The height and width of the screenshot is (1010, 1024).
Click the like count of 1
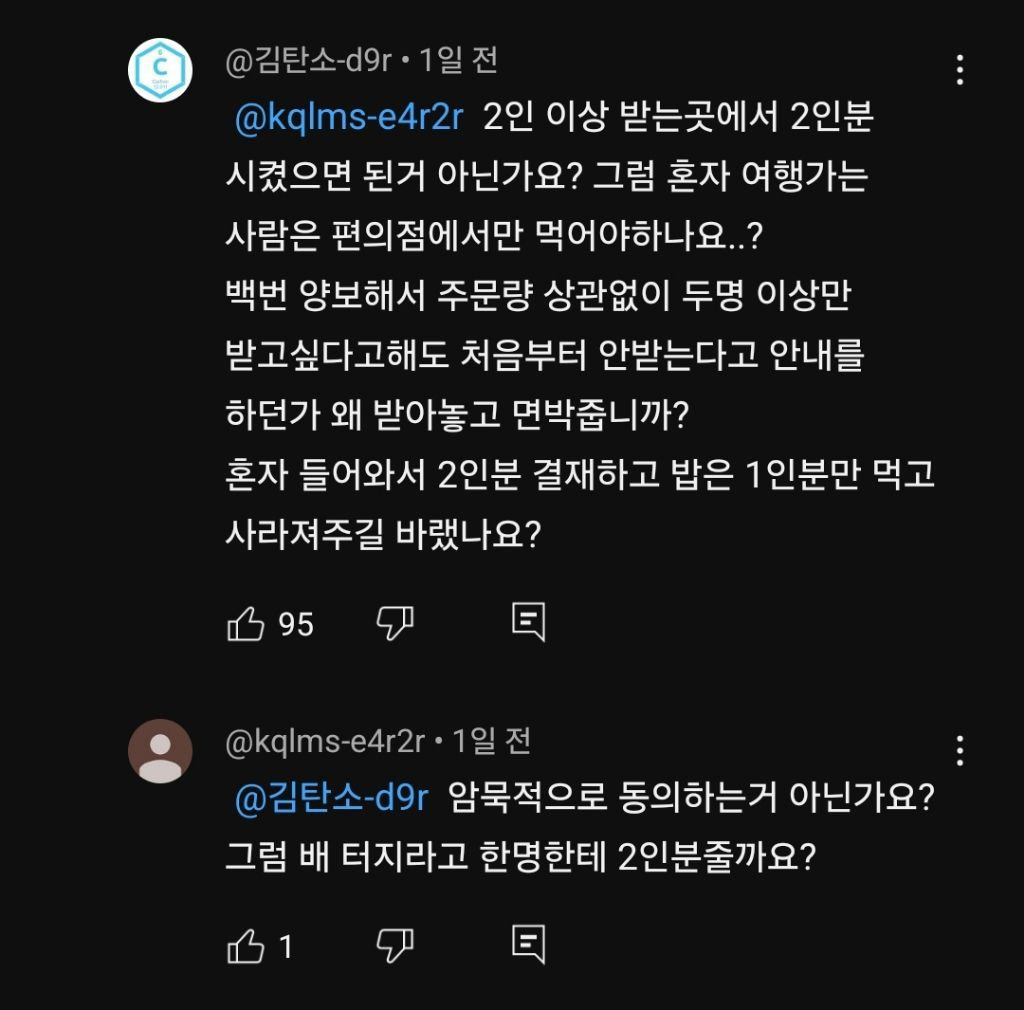tap(286, 946)
